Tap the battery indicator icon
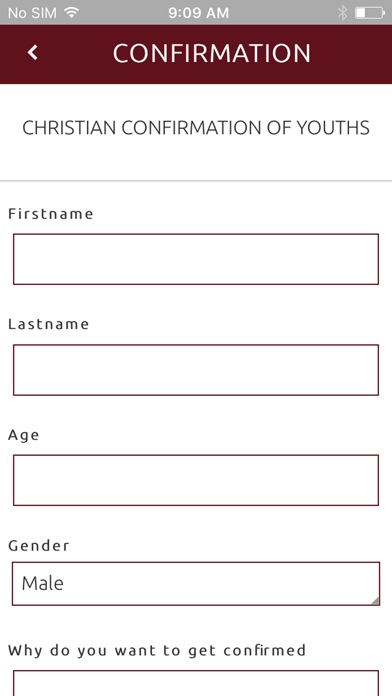The height and width of the screenshot is (696, 392). (370, 13)
